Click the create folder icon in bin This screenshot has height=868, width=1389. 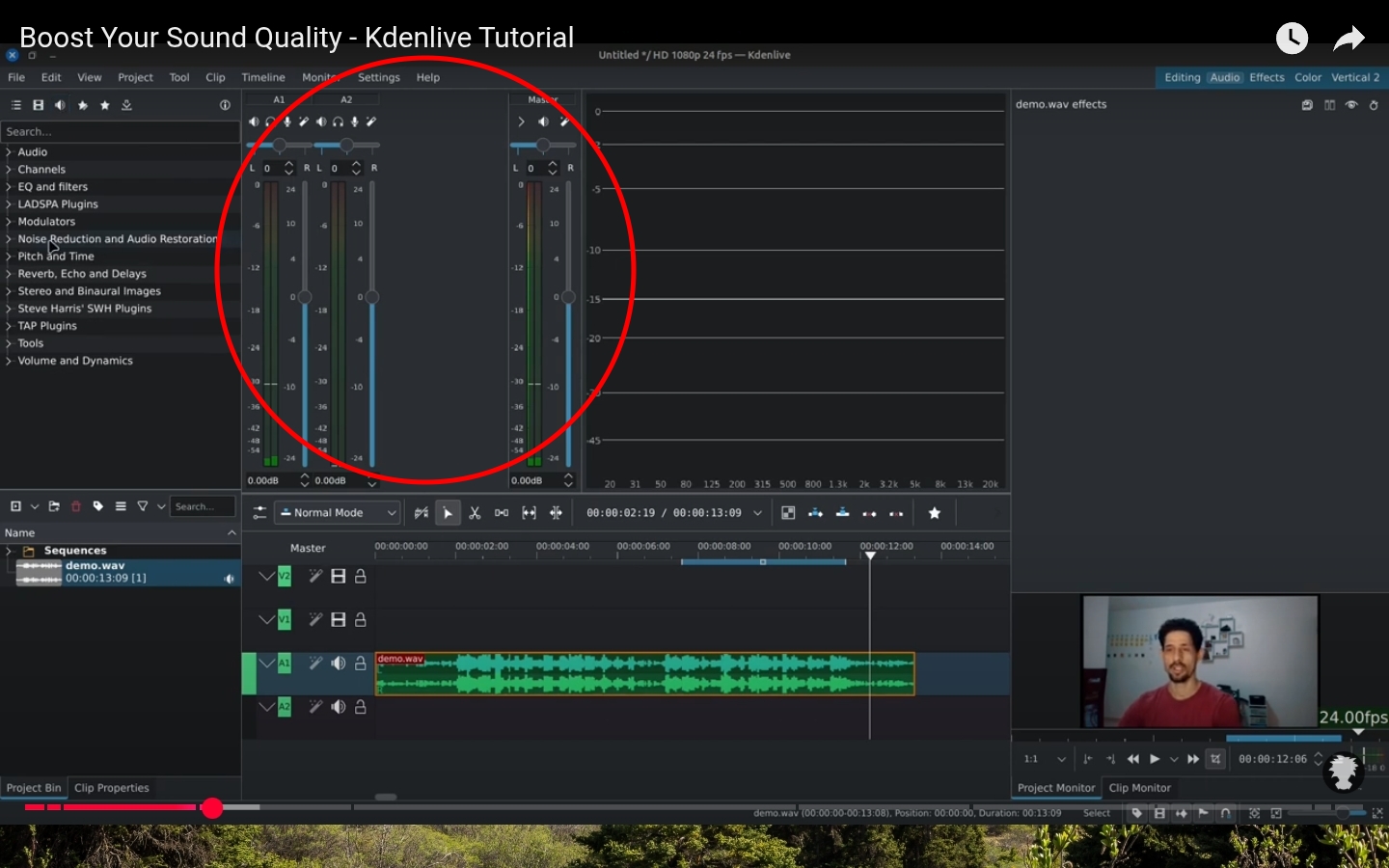click(x=54, y=506)
